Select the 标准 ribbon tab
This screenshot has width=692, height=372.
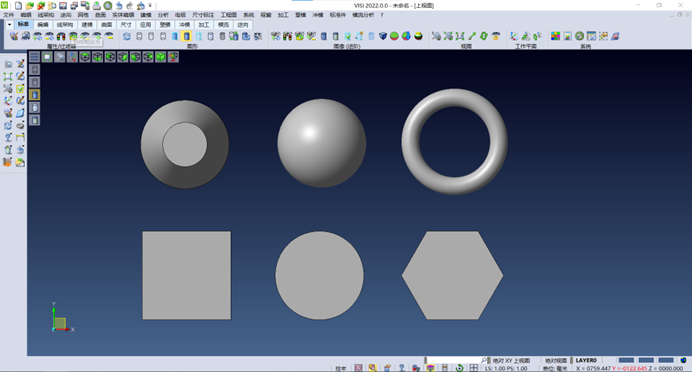[x=23, y=24]
